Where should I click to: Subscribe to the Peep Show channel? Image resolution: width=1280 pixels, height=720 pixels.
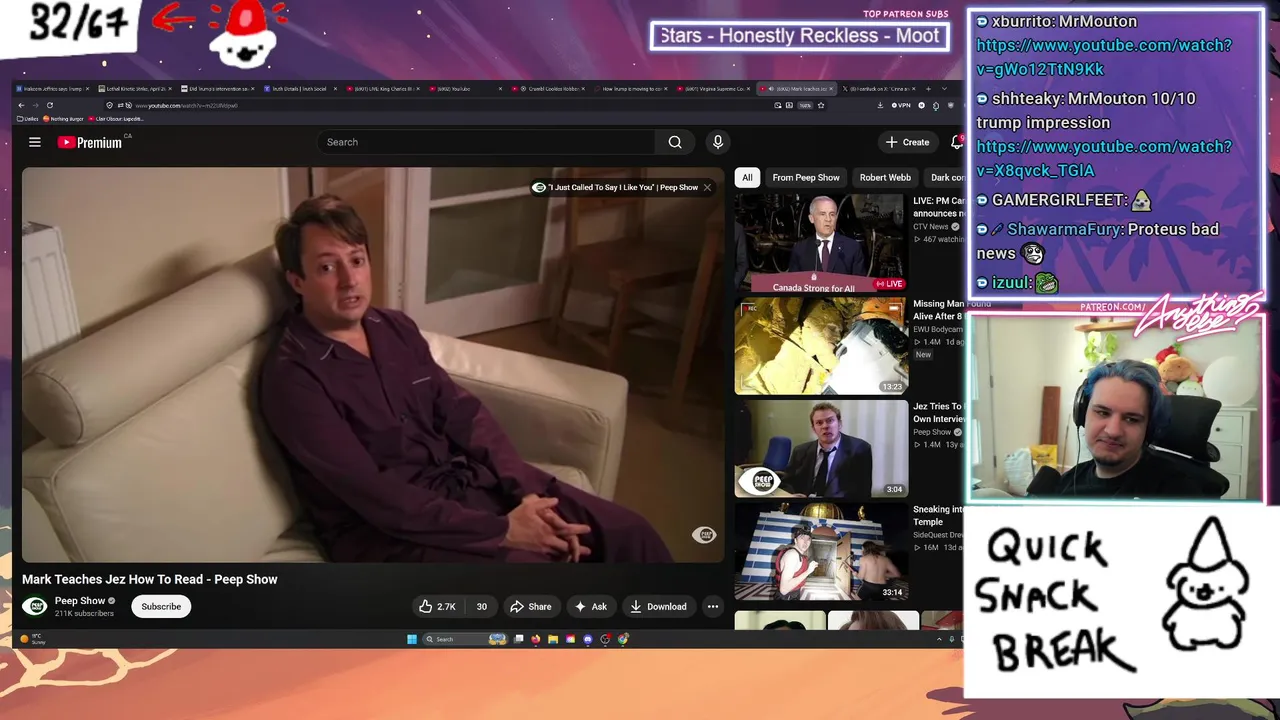(x=161, y=606)
